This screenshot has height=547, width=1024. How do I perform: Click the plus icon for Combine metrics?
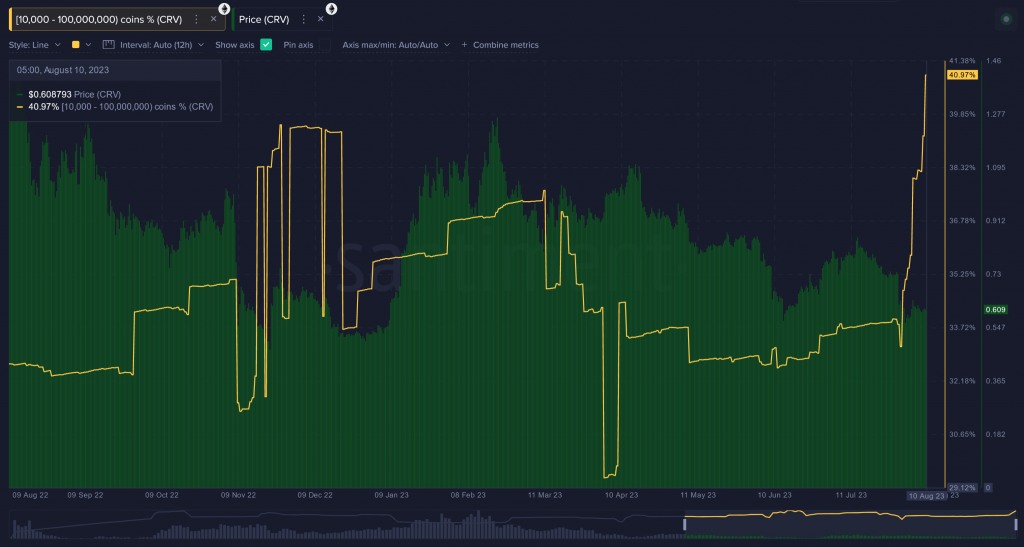coord(464,45)
